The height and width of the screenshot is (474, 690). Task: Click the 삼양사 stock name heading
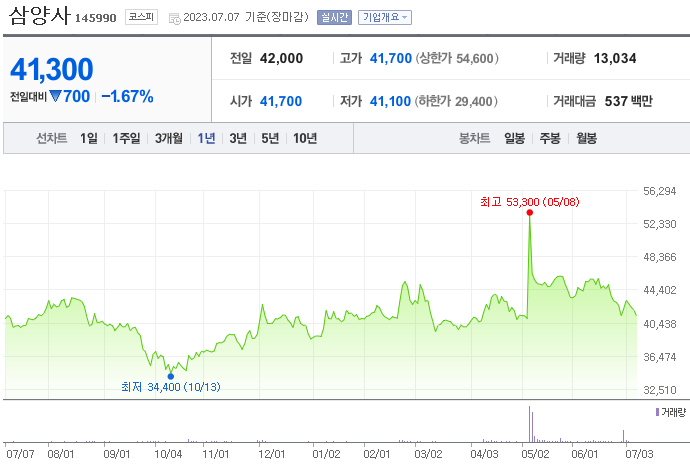(x=39, y=15)
